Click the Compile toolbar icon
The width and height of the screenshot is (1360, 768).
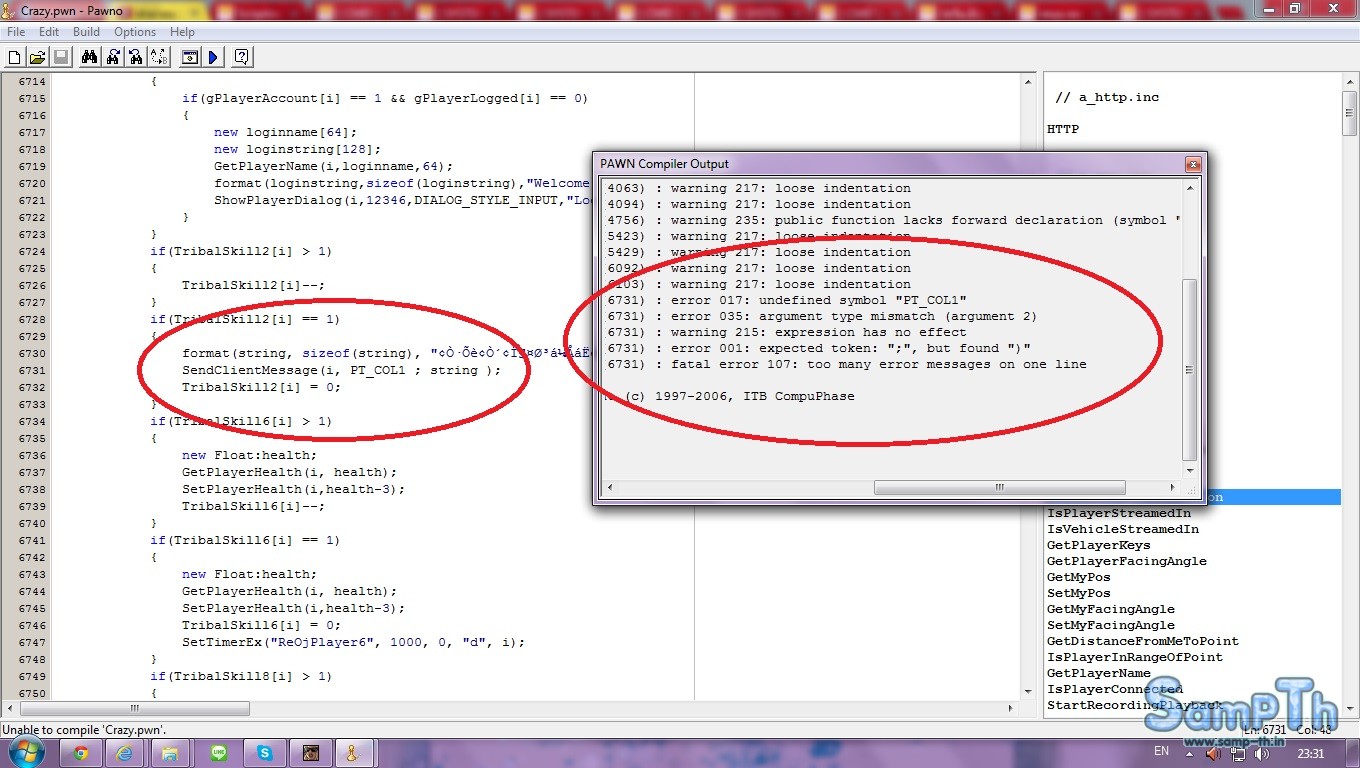click(x=190, y=57)
